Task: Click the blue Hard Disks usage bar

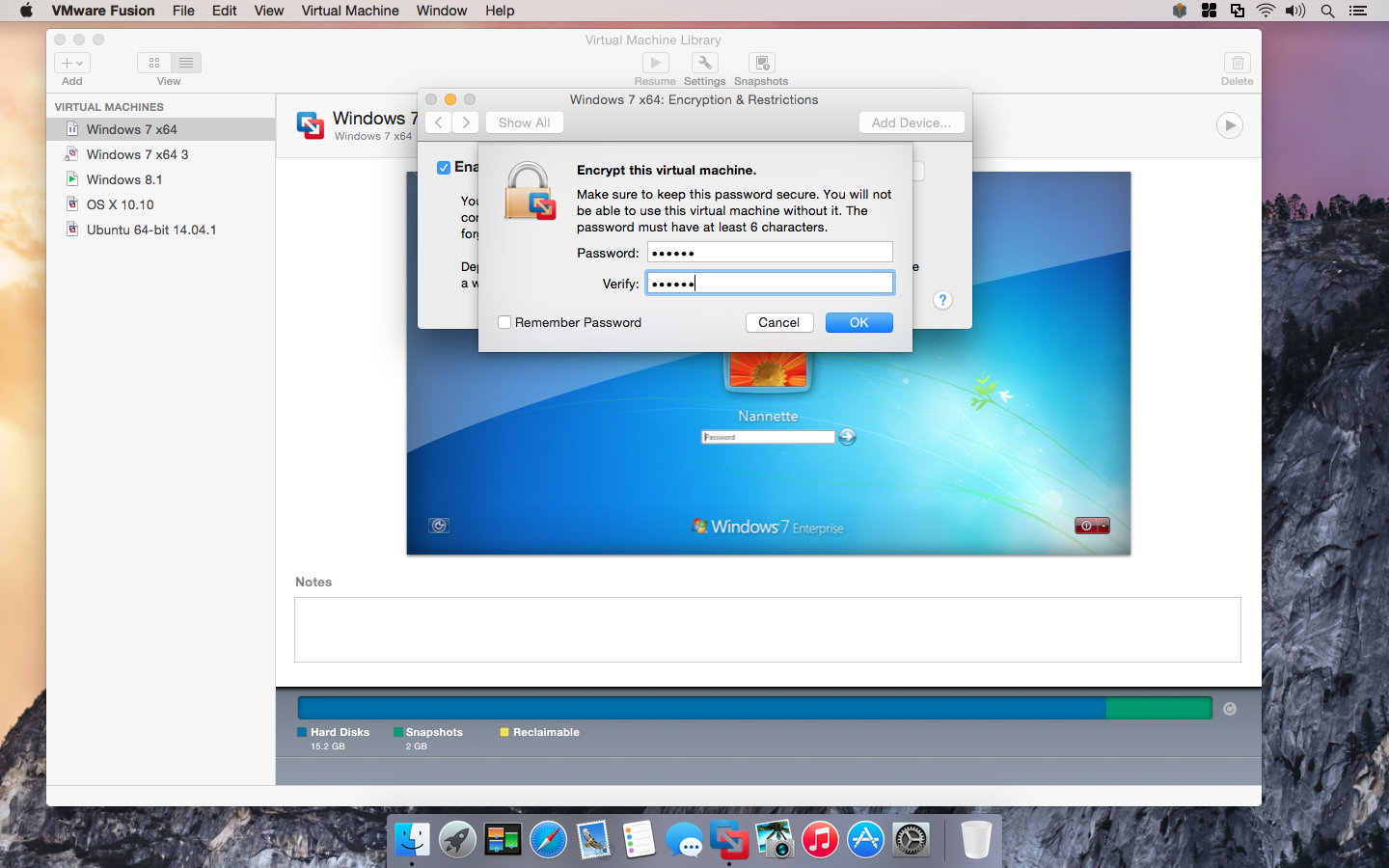Action: coord(701,708)
